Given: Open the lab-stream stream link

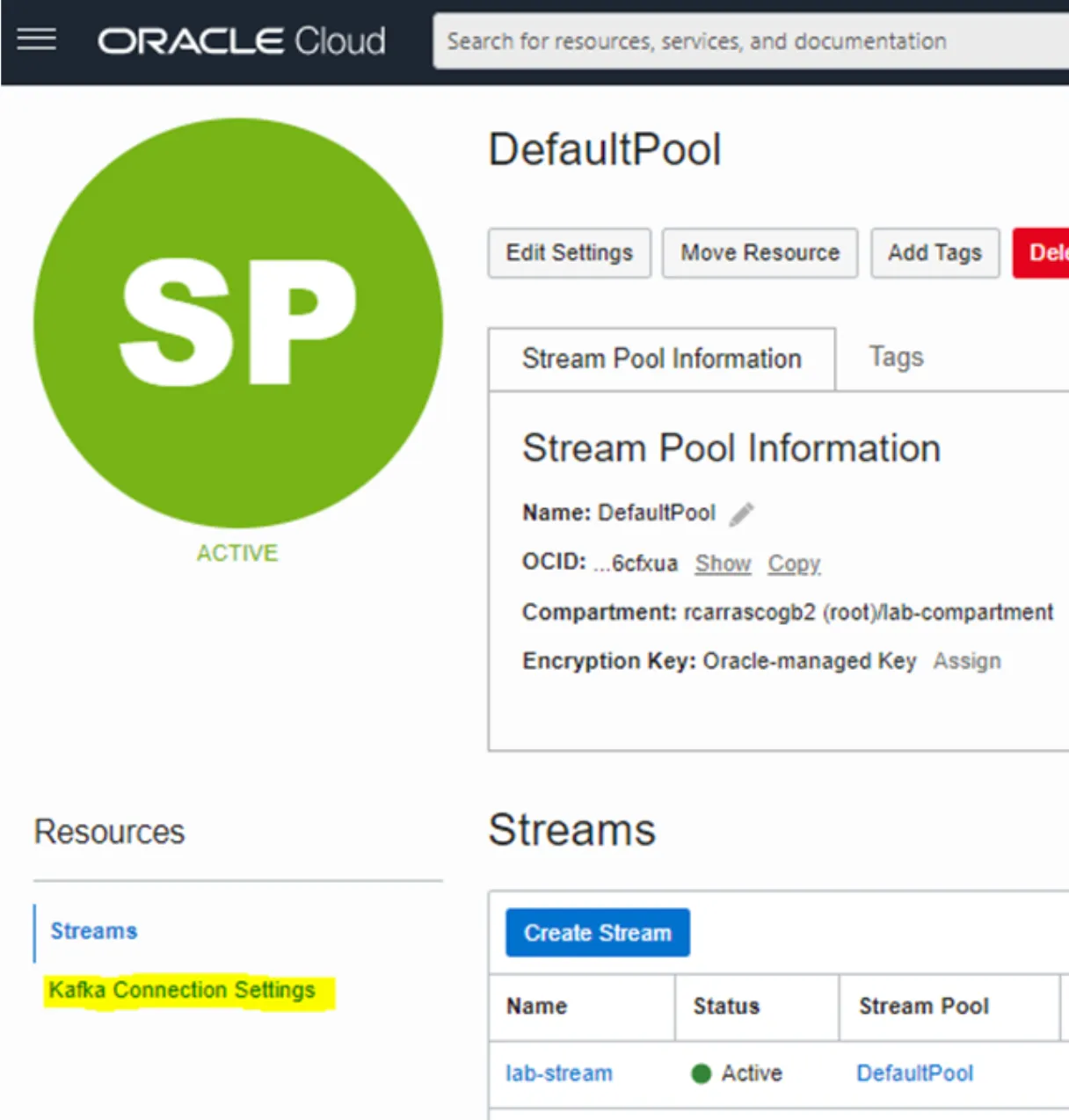Looking at the screenshot, I should point(559,1073).
